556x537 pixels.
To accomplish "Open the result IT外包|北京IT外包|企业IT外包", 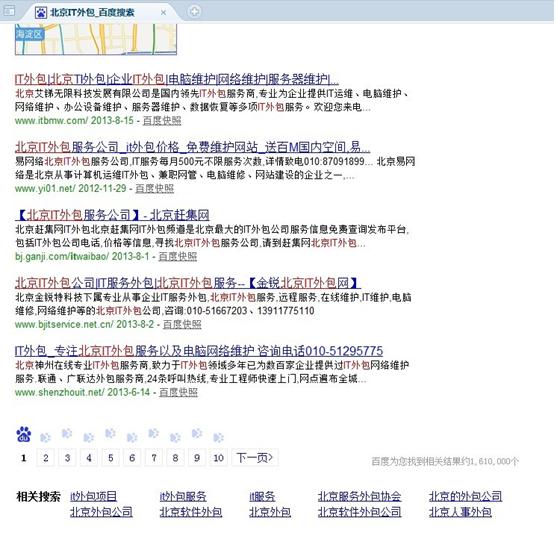I will point(177,79).
